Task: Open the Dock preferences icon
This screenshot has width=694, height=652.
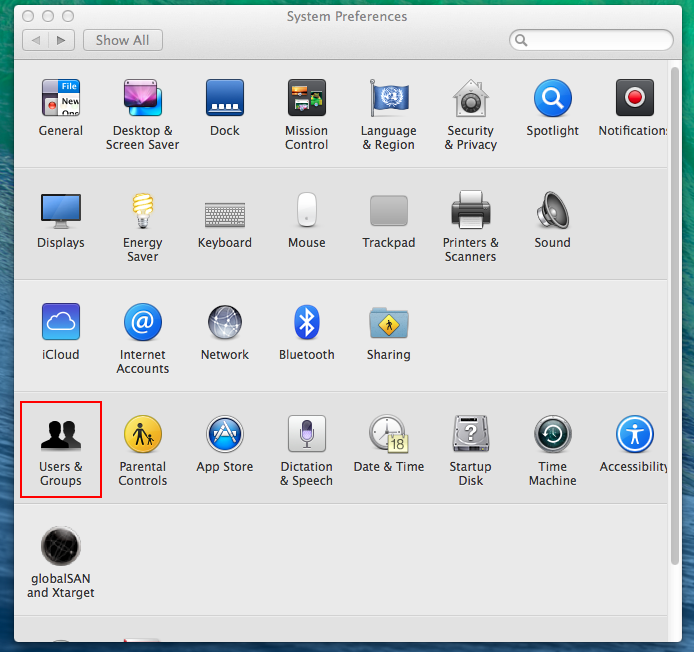Action: click(225, 97)
